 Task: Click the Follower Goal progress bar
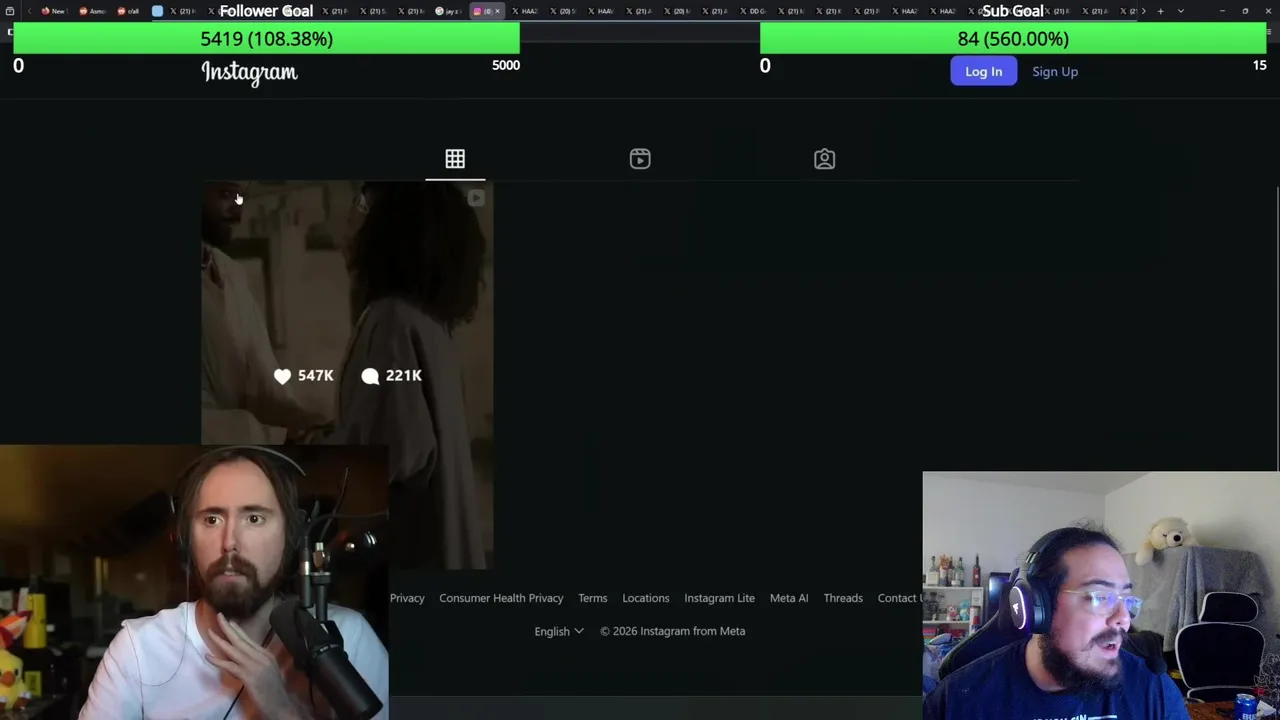pyautogui.click(x=266, y=39)
